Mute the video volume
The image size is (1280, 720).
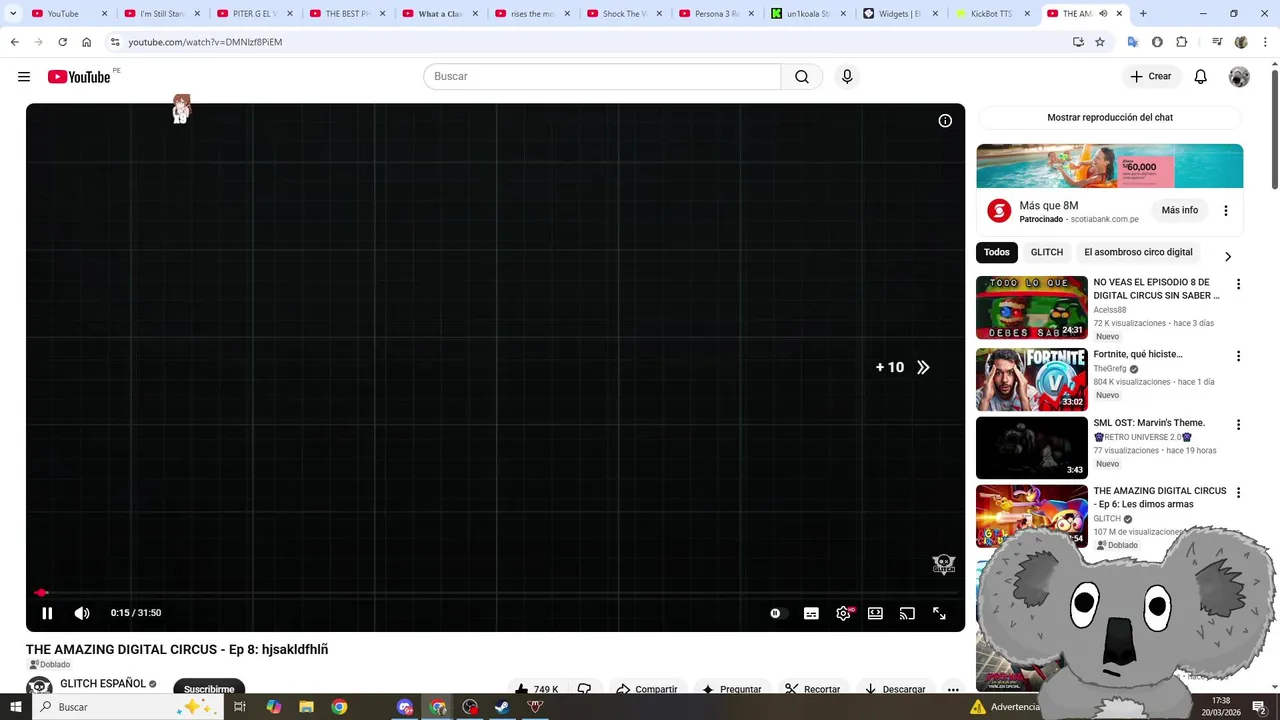[82, 613]
